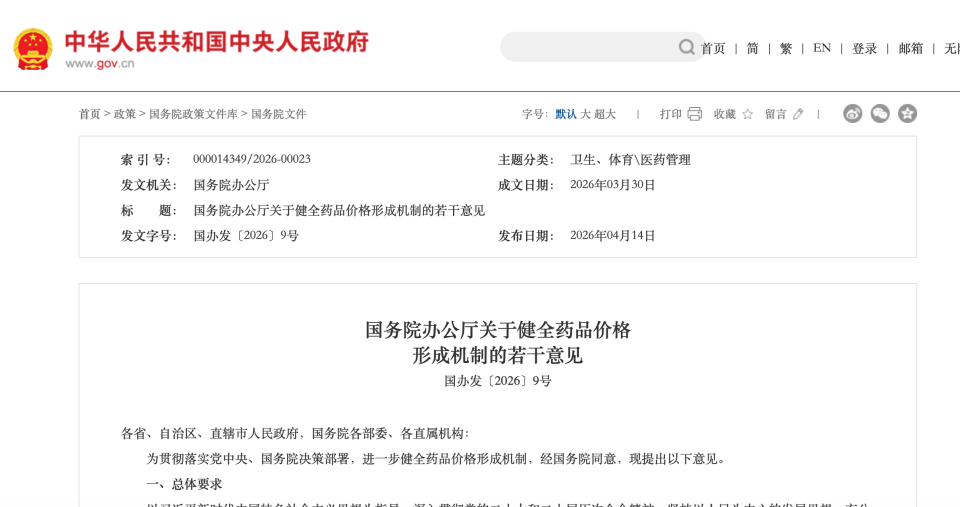Click the 主题分类 field label
Viewport: 960px width, 507px height.
pos(526,160)
